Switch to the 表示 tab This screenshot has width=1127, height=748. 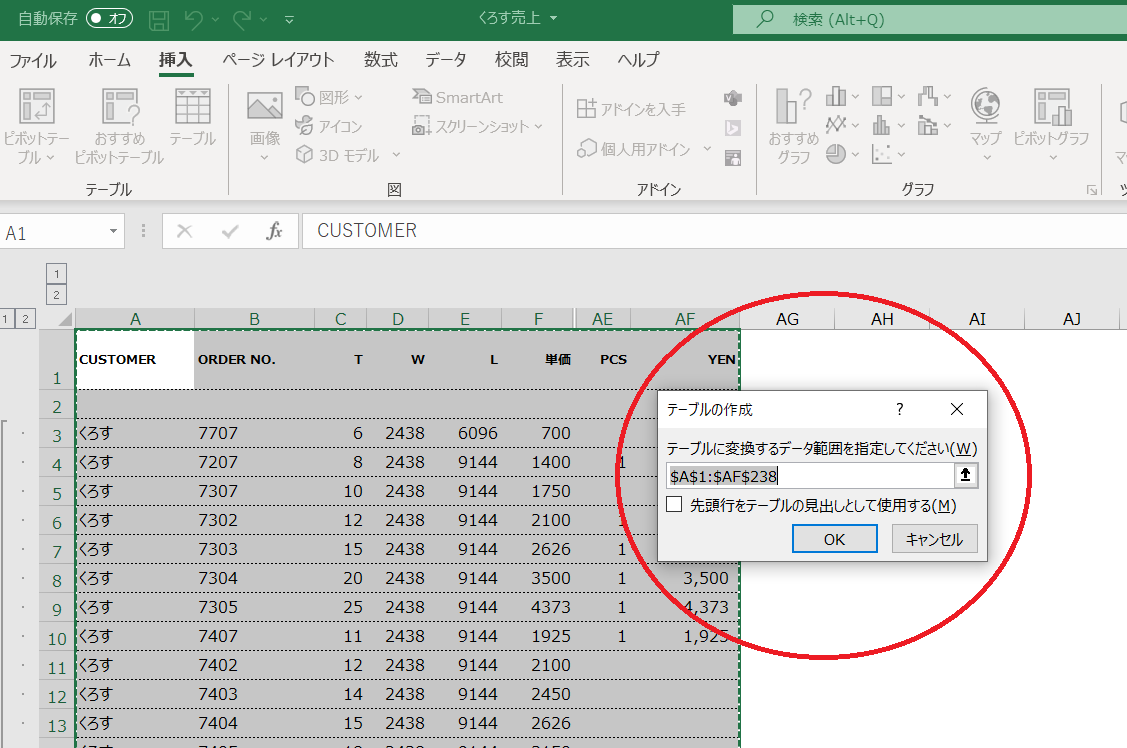(572, 60)
